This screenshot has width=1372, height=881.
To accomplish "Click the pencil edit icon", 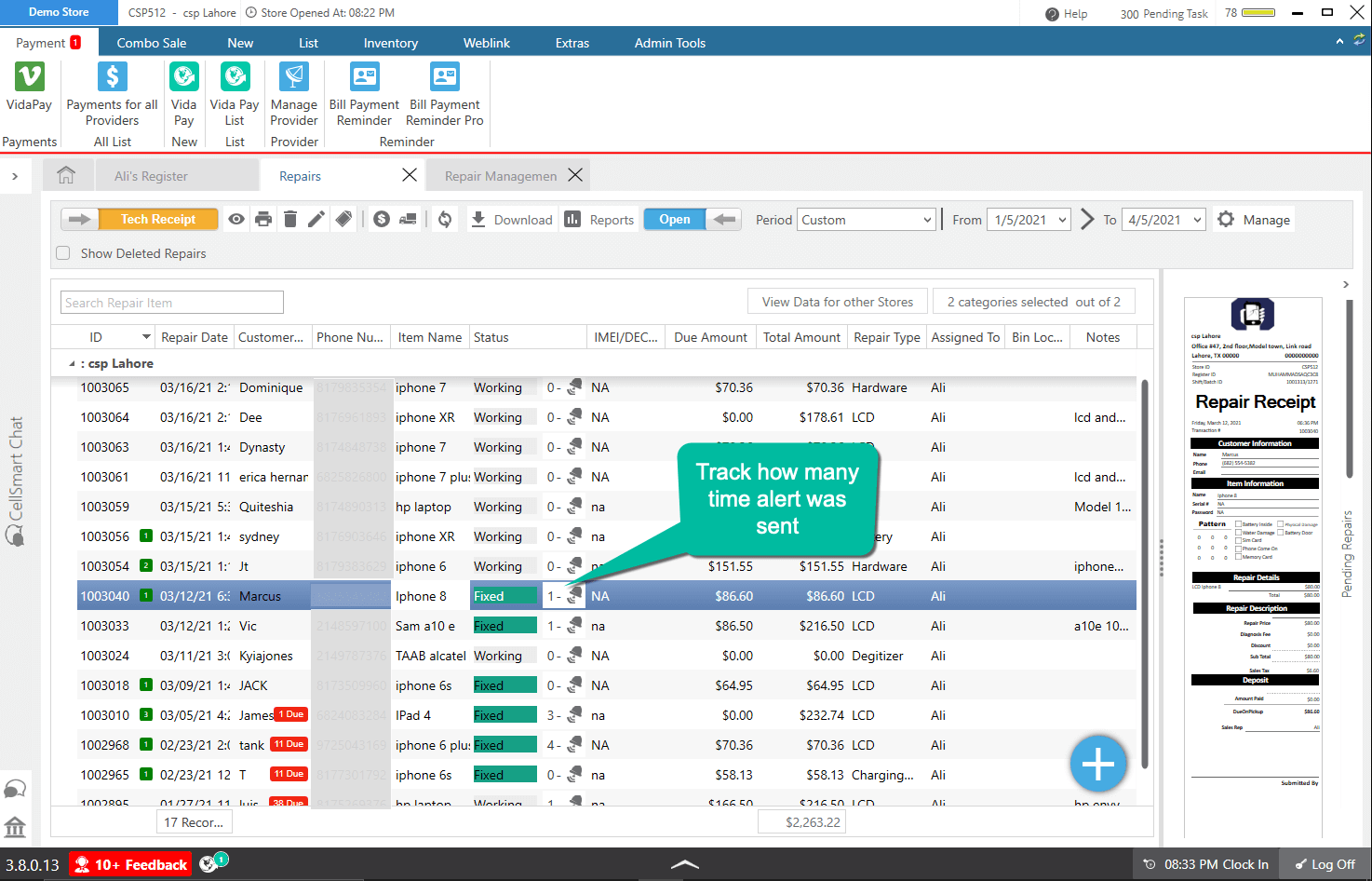I will click(316, 220).
